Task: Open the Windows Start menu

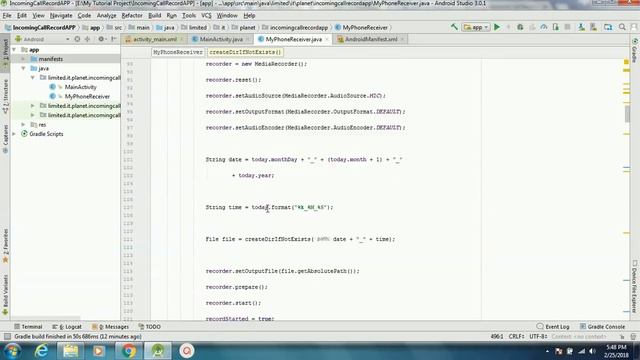Action: [x=12, y=351]
